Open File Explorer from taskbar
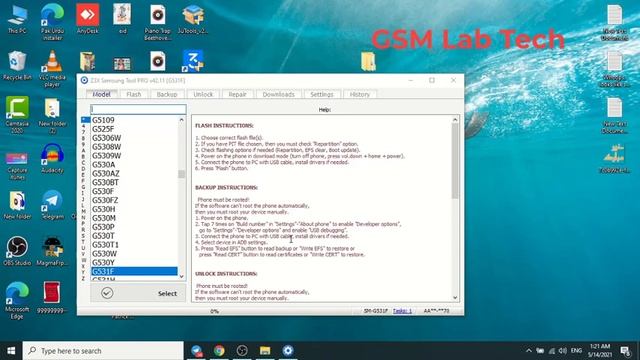The height and width of the screenshot is (360, 640). tap(265, 350)
